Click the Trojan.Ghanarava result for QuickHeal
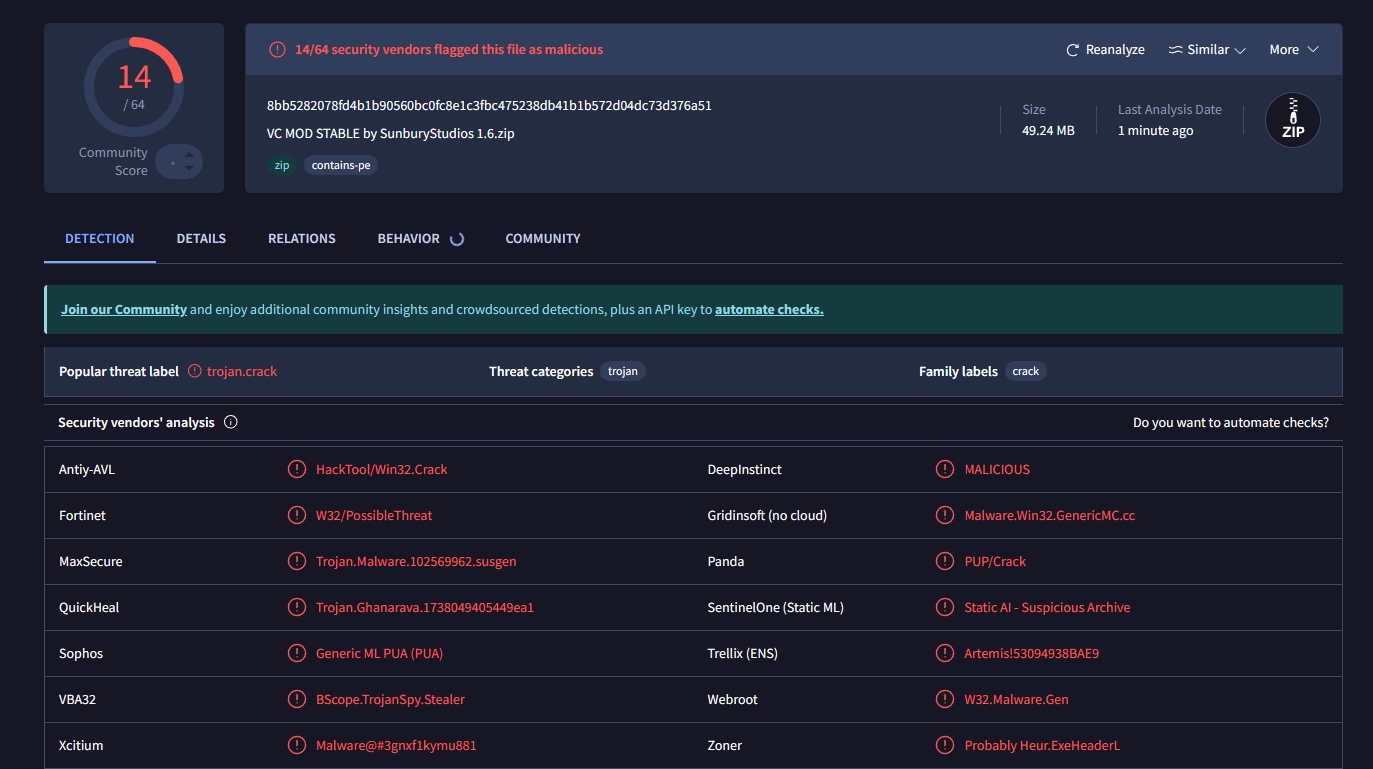Viewport: 1373px width, 769px height. point(425,607)
